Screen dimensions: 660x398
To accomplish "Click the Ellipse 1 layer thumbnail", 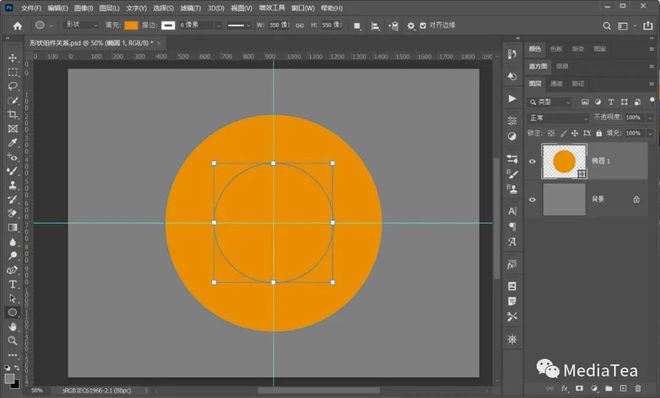I will click(564, 162).
